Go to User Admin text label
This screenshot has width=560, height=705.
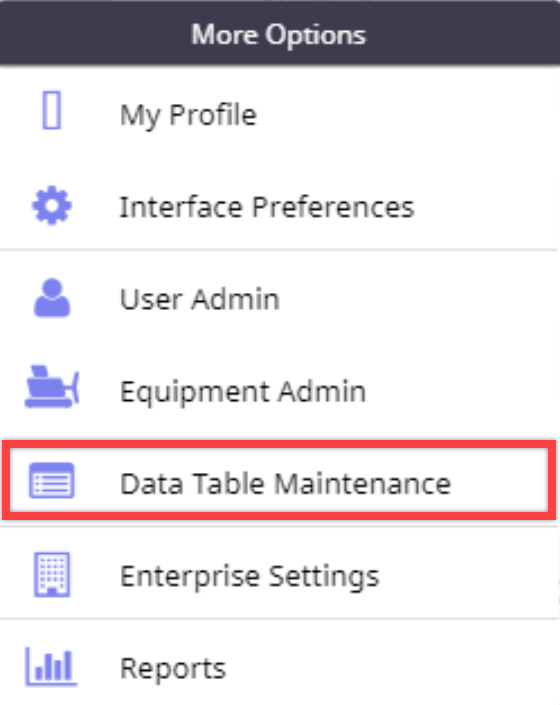click(200, 299)
